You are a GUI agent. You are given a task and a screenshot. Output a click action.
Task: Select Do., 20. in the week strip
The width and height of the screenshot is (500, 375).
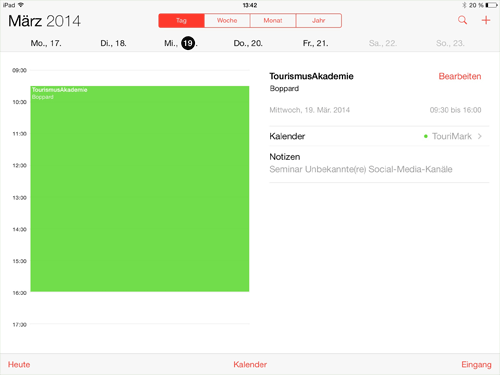tap(248, 43)
